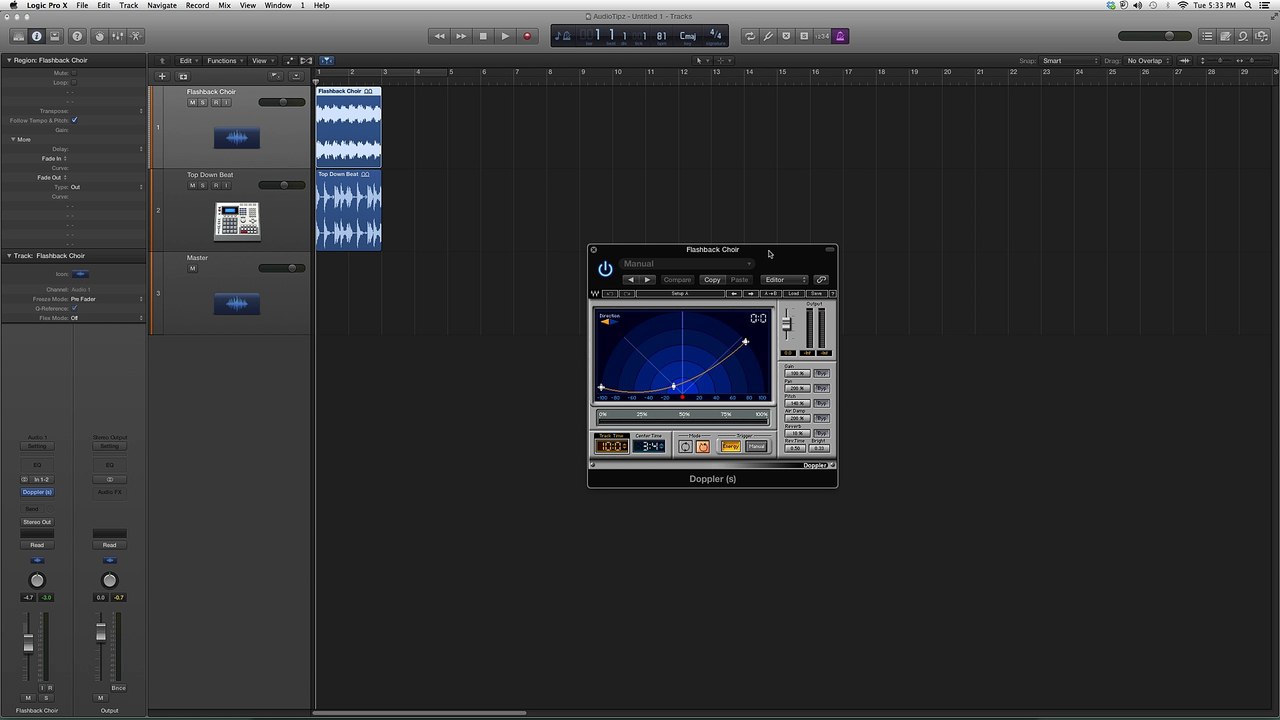The height and width of the screenshot is (720, 1280).
Task: Open the Track menu
Action: tap(129, 5)
